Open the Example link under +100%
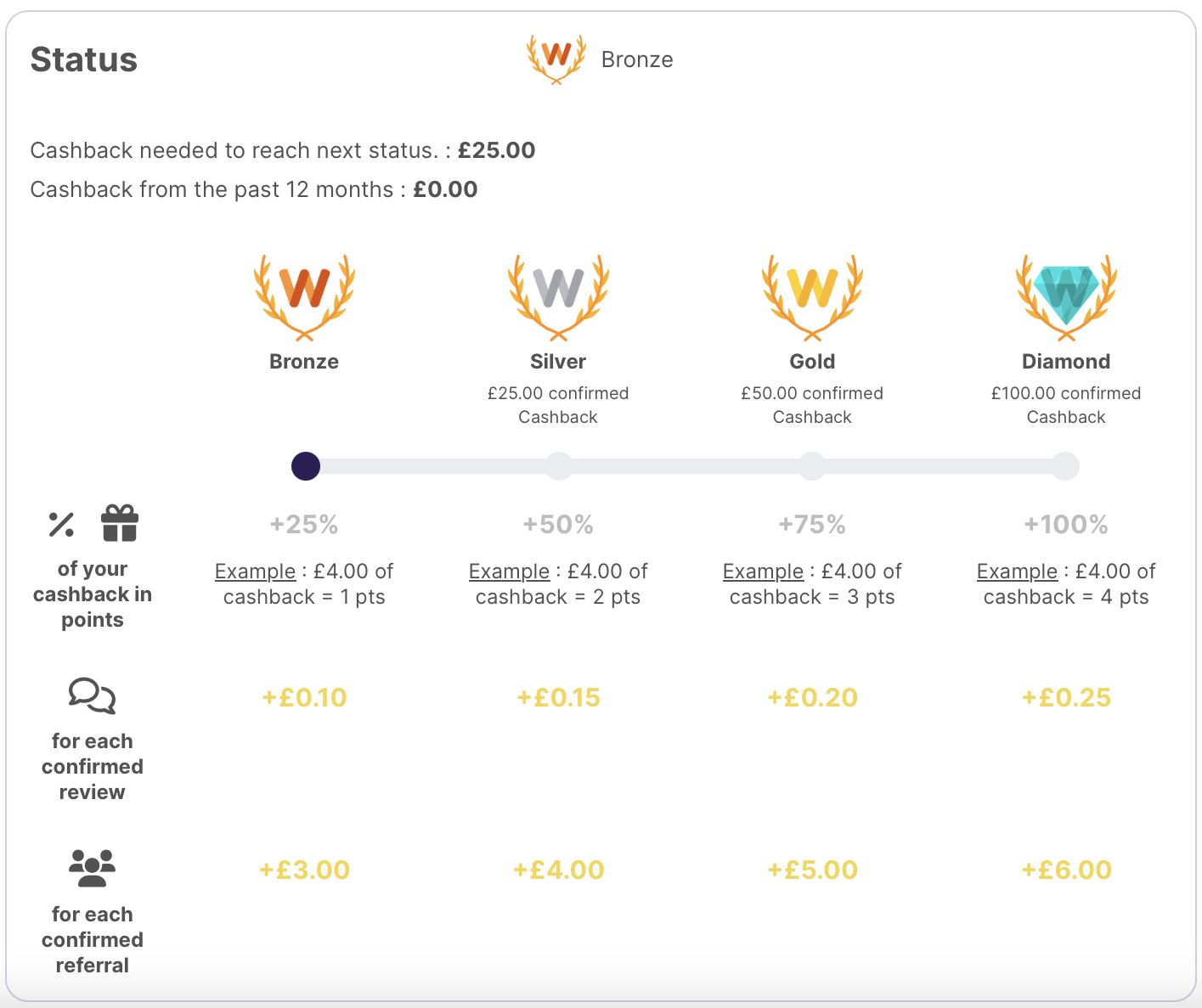This screenshot has width=1202, height=1008. pyautogui.click(x=1017, y=572)
